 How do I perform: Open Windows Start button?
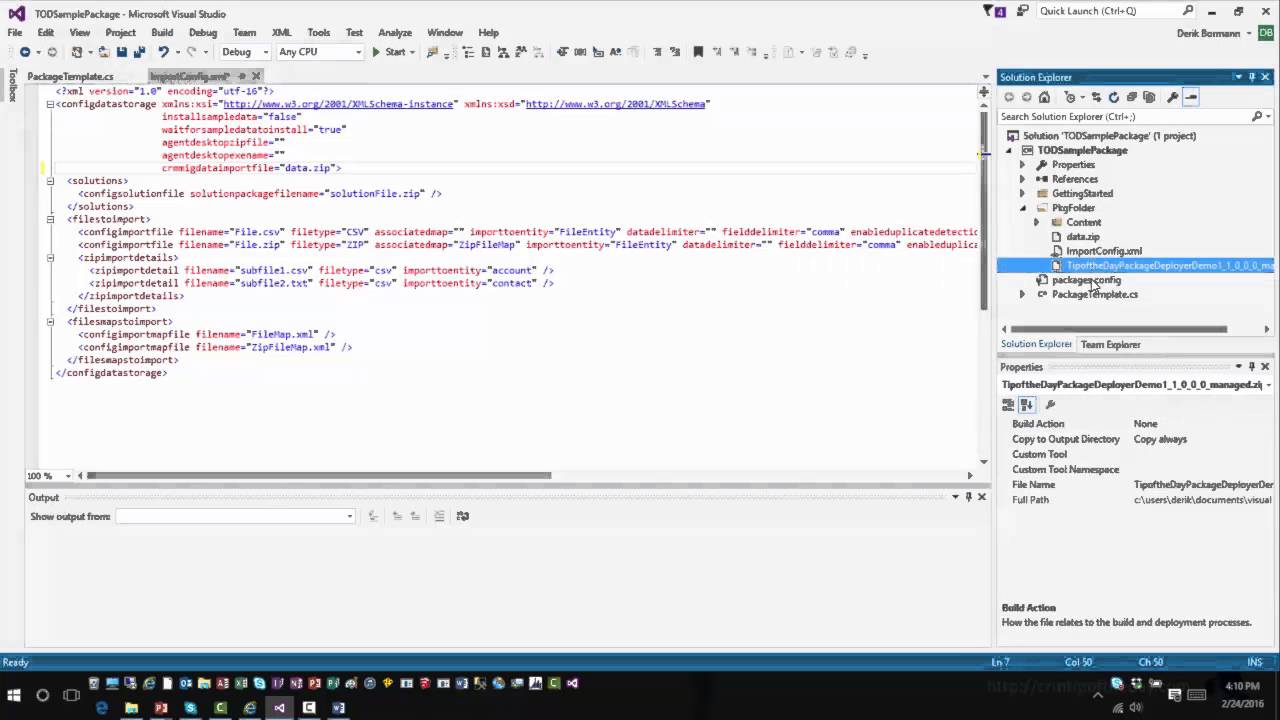tap(14, 695)
